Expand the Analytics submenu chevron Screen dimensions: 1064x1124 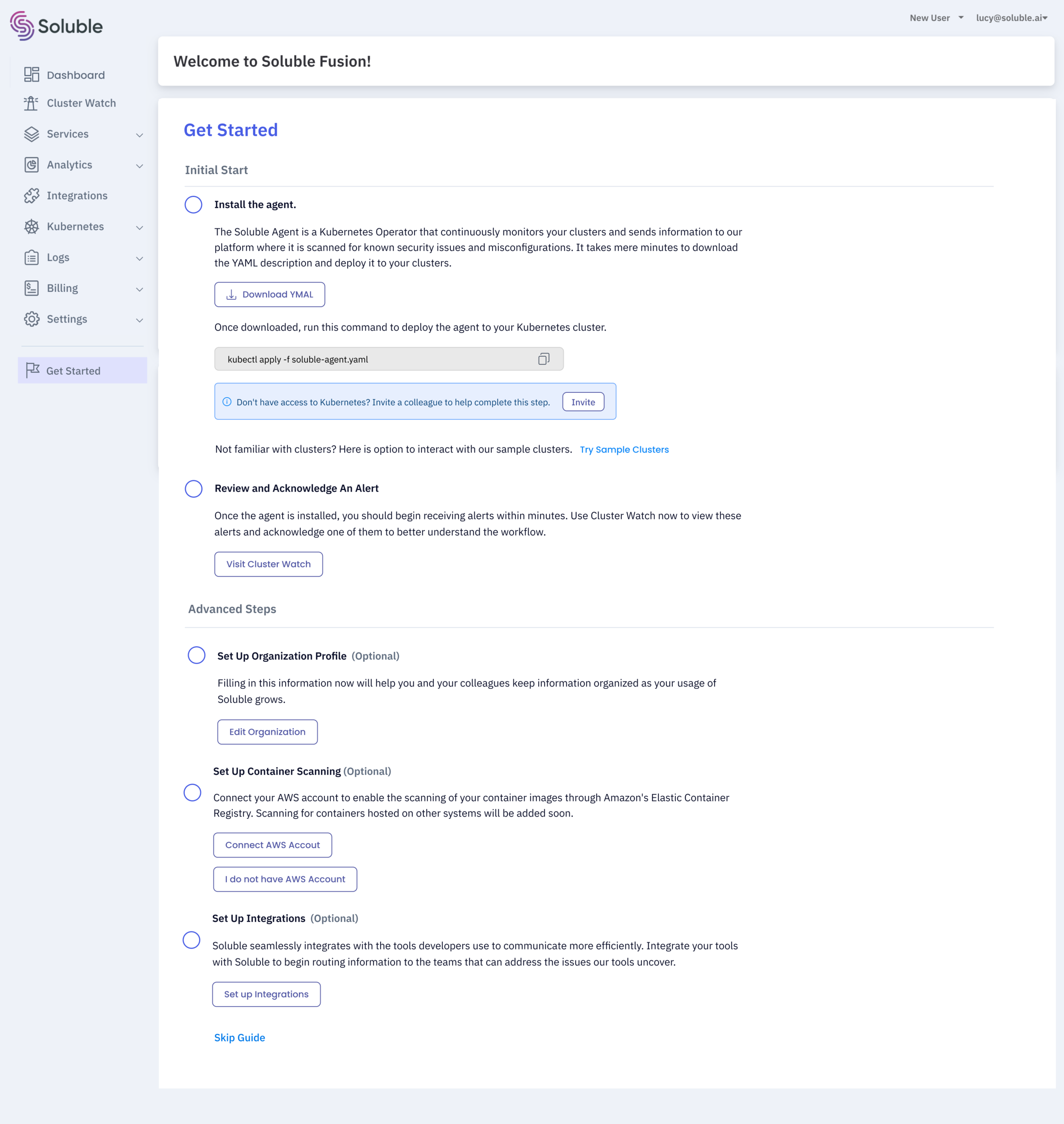click(x=140, y=166)
